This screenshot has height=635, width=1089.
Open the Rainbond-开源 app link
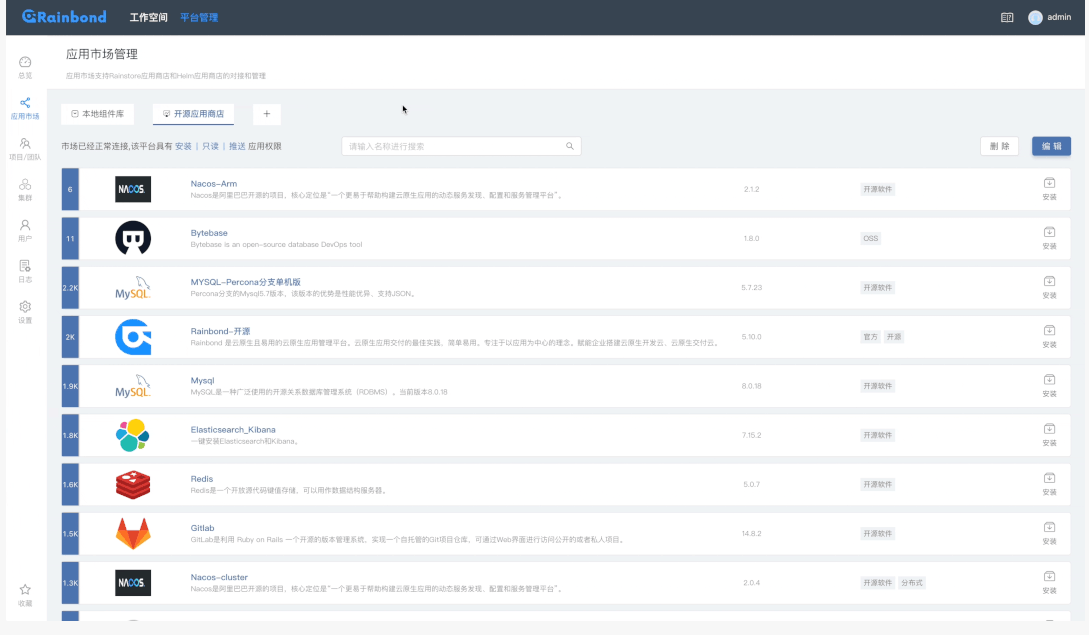[220, 331]
